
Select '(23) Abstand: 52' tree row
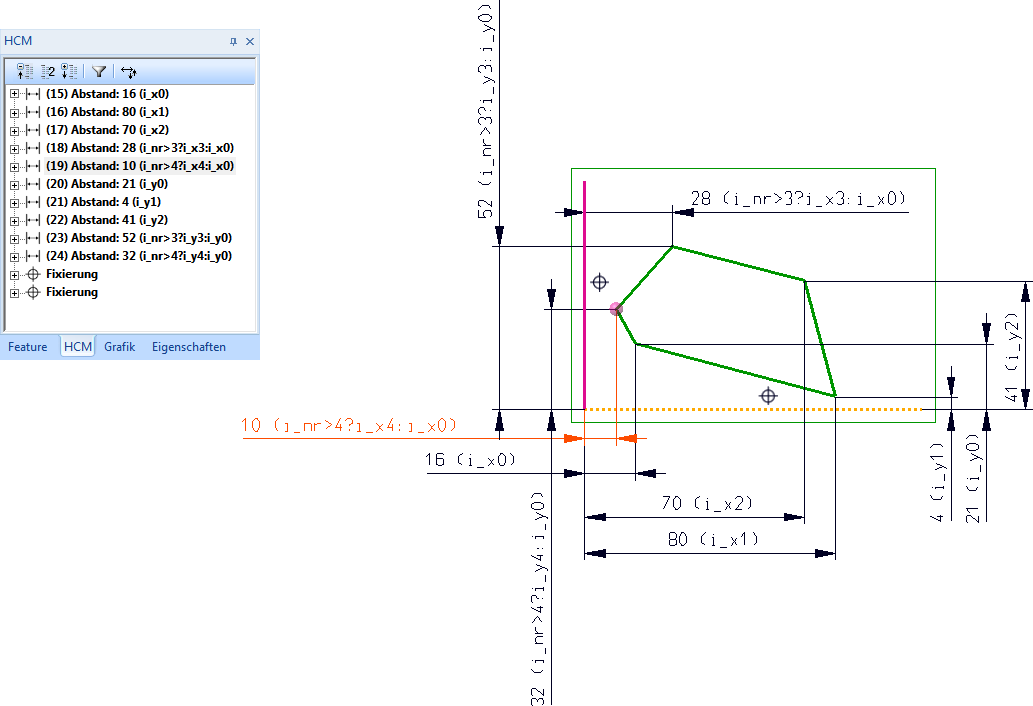(x=139, y=238)
